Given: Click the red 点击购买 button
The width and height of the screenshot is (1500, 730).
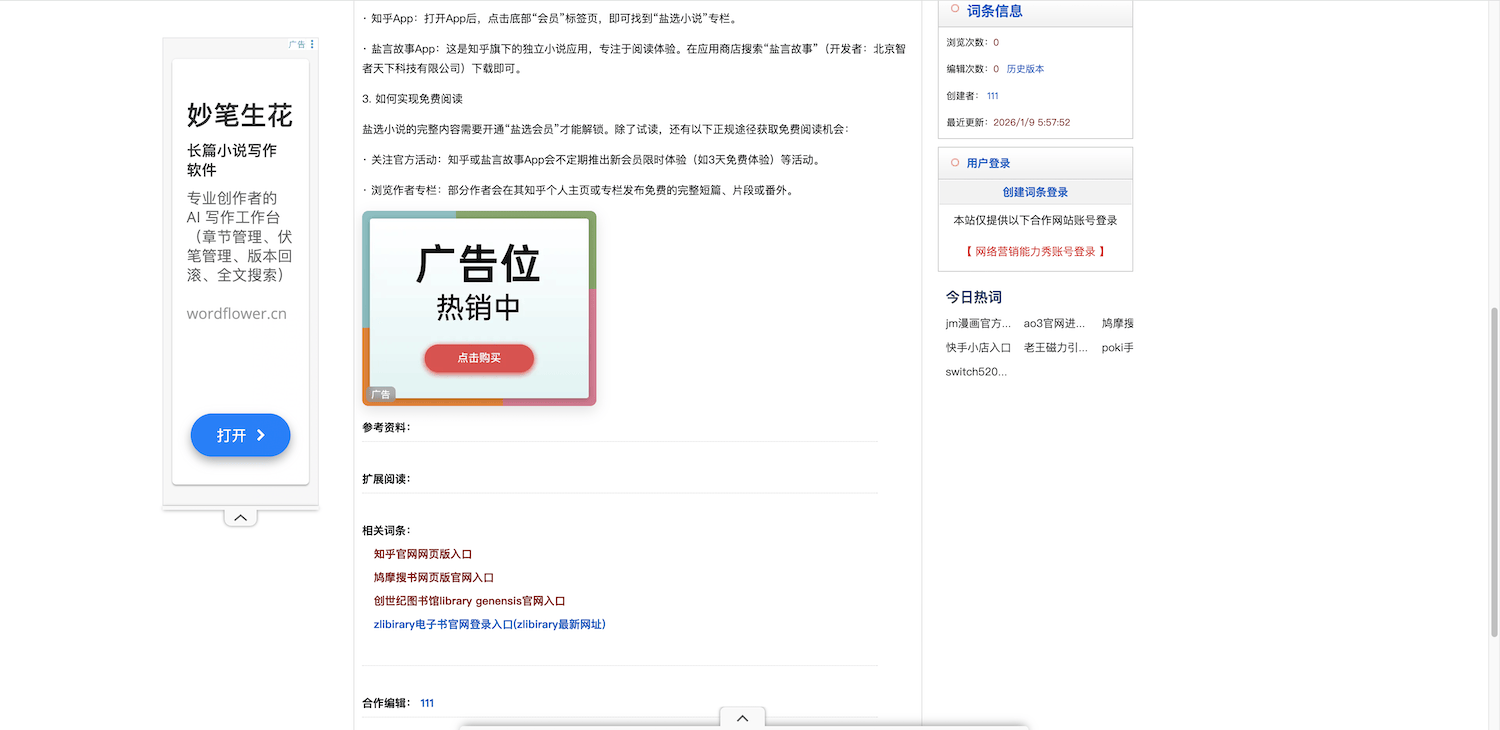Looking at the screenshot, I should [x=479, y=358].
